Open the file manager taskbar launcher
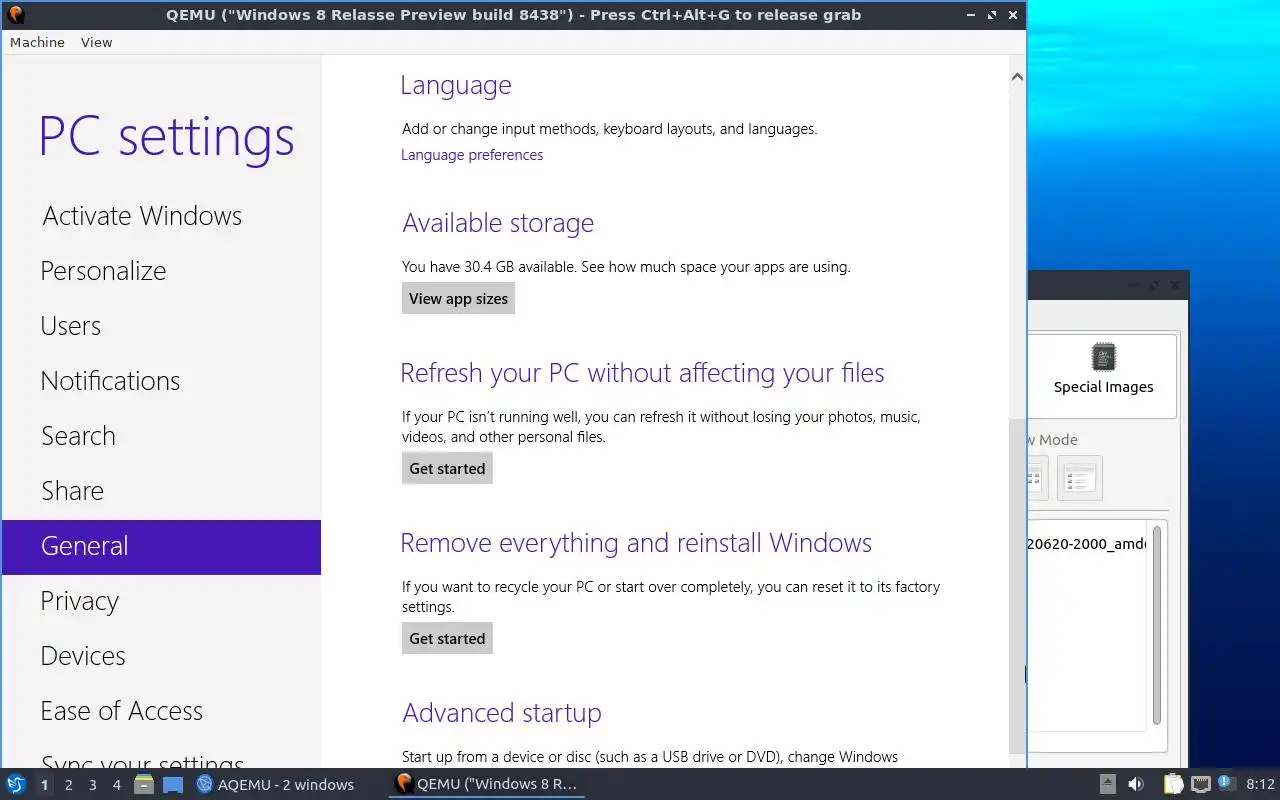The width and height of the screenshot is (1280, 800). click(144, 784)
